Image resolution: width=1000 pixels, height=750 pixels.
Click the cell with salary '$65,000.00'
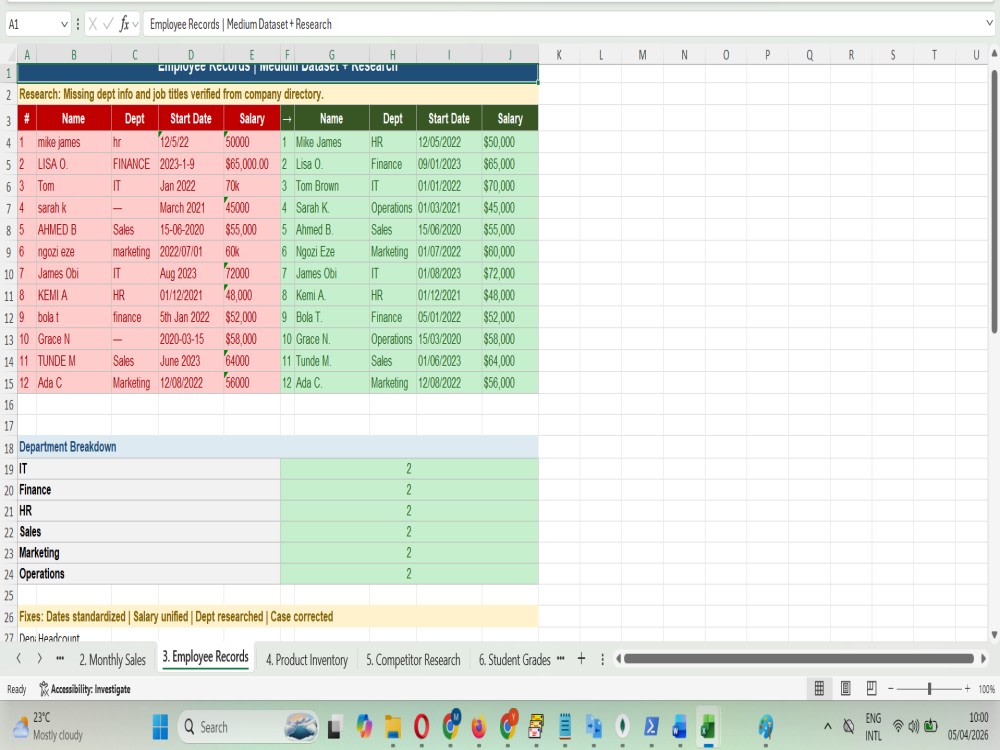point(251,164)
